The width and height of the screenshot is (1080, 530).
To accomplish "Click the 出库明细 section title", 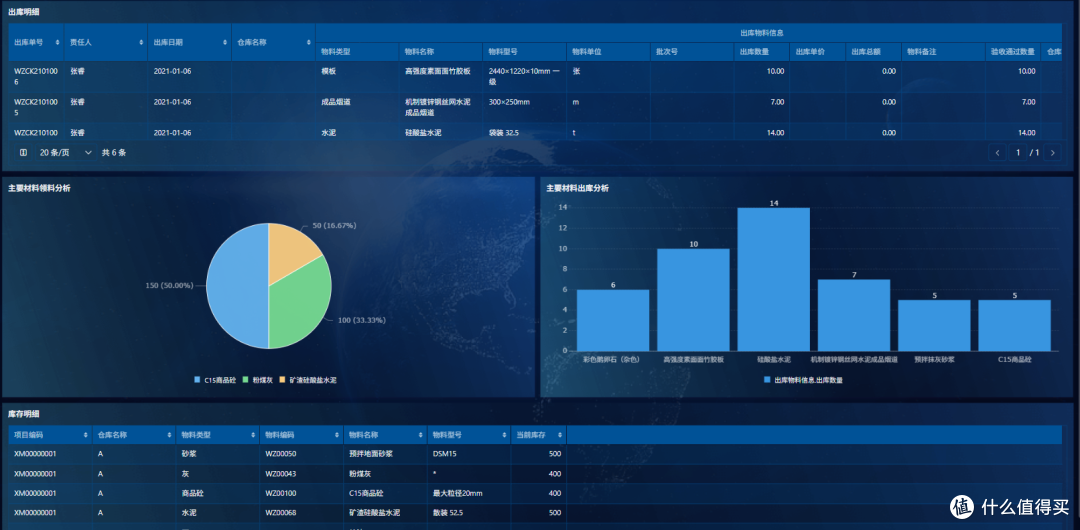I will click(23, 12).
